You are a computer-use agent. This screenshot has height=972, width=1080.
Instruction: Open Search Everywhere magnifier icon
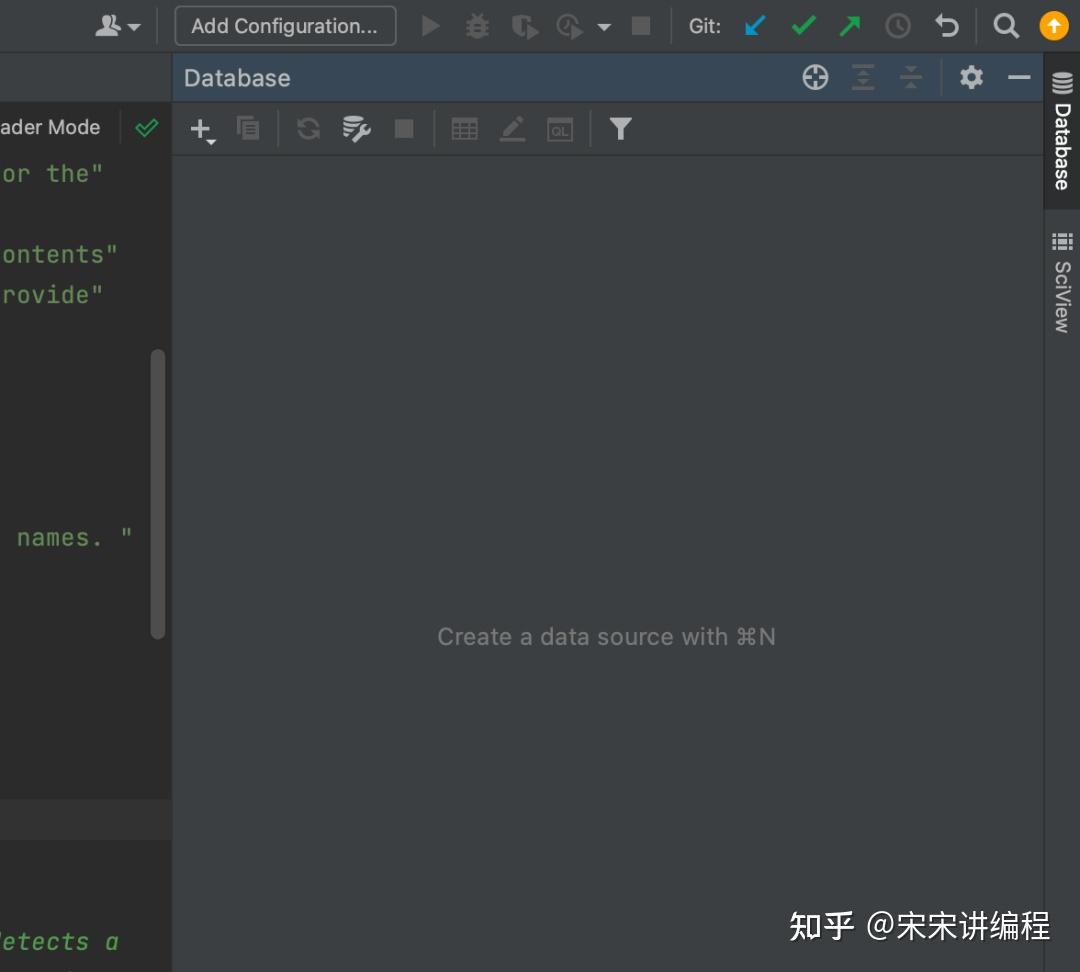pyautogui.click(x=1006, y=26)
